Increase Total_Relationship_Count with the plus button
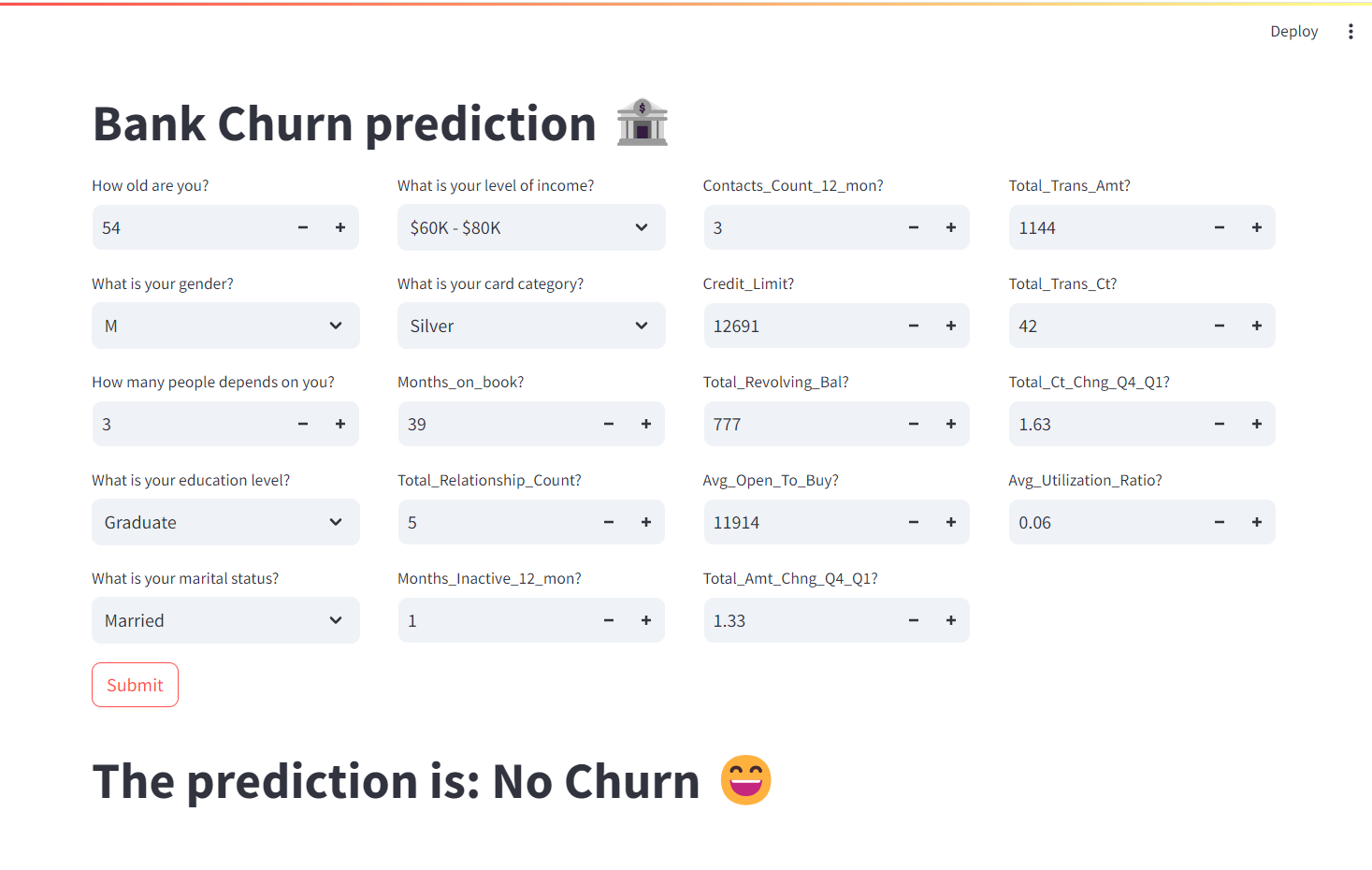 (645, 522)
